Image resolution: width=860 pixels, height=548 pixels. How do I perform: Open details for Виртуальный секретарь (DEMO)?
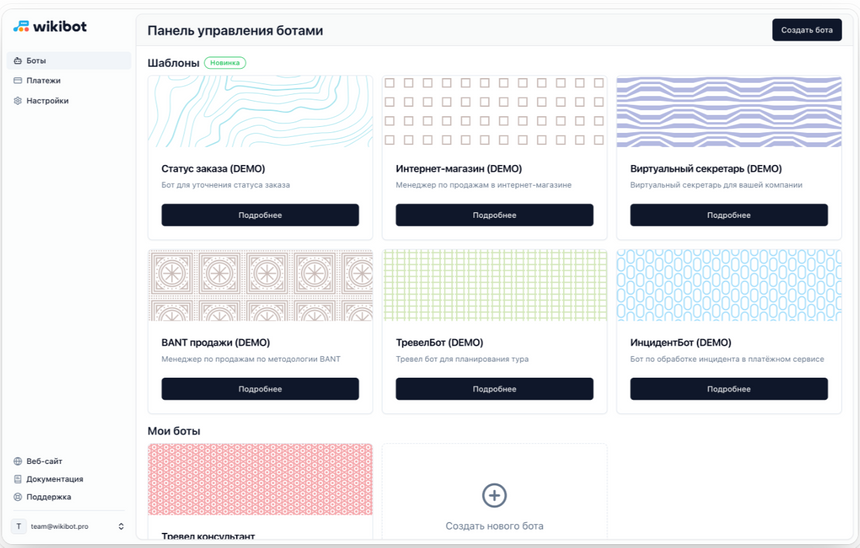pyautogui.click(x=728, y=215)
